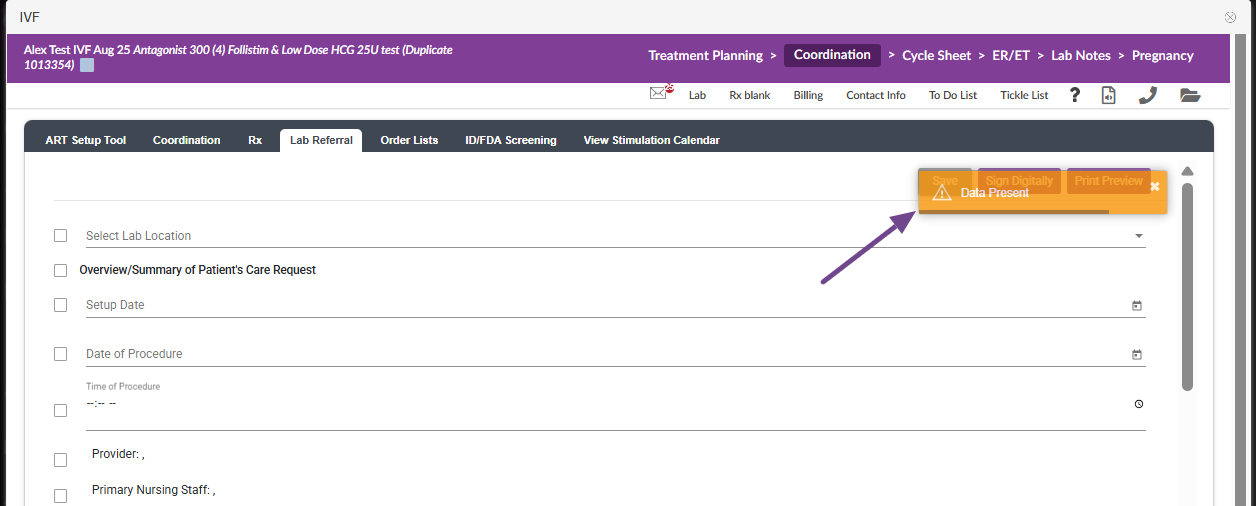Click the phone call icon
Image resolution: width=1256 pixels, height=506 pixels.
pyautogui.click(x=1147, y=95)
